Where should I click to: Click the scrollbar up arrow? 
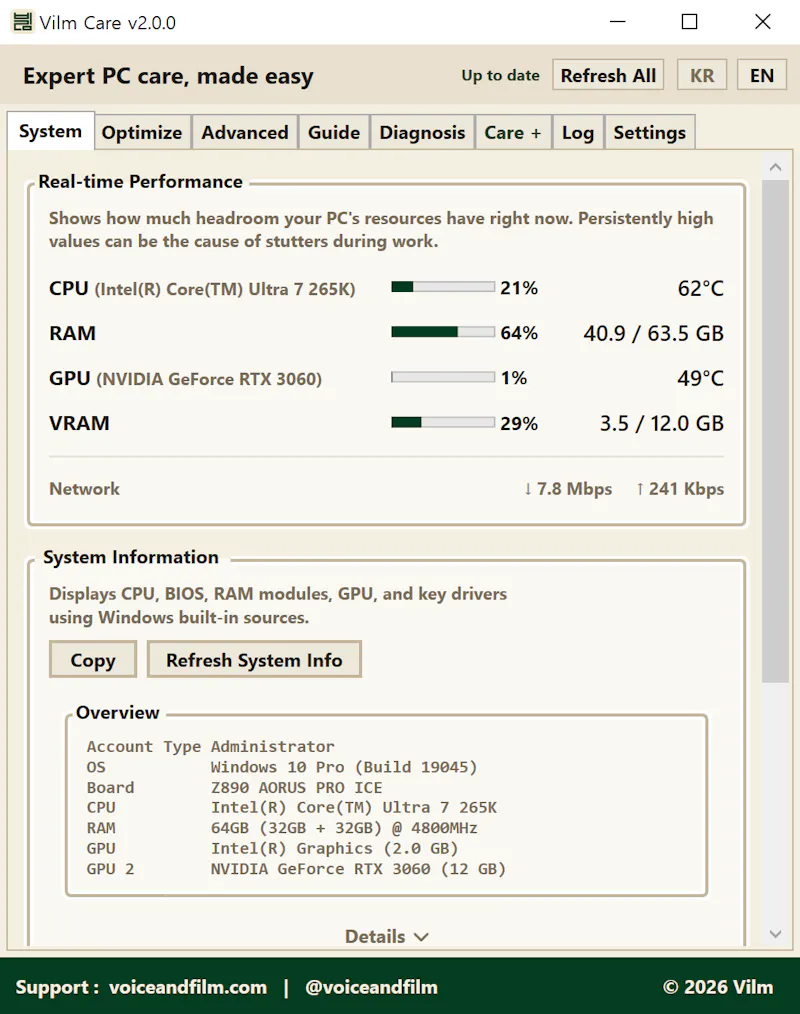775,167
